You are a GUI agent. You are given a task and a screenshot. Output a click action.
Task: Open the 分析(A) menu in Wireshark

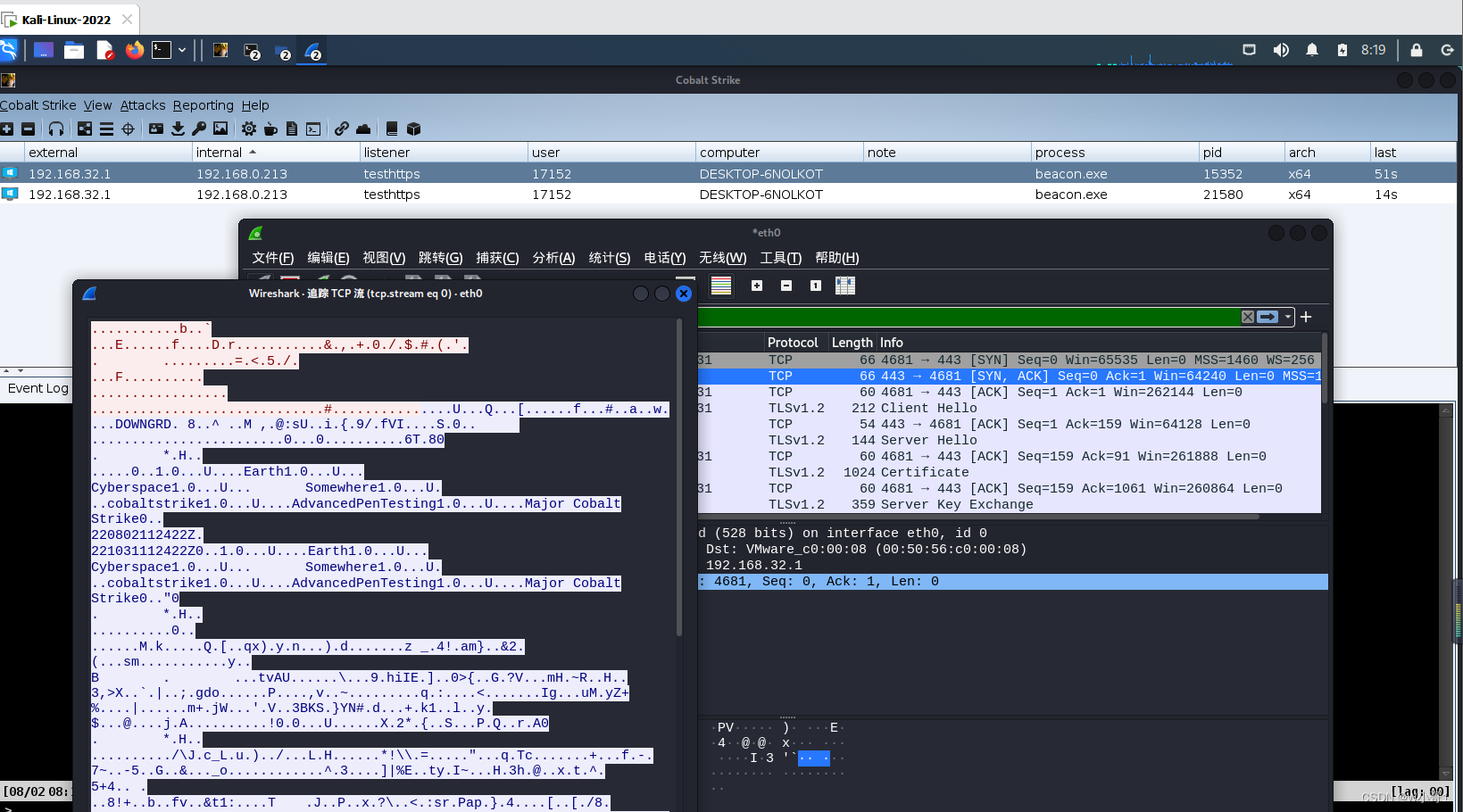click(x=553, y=258)
